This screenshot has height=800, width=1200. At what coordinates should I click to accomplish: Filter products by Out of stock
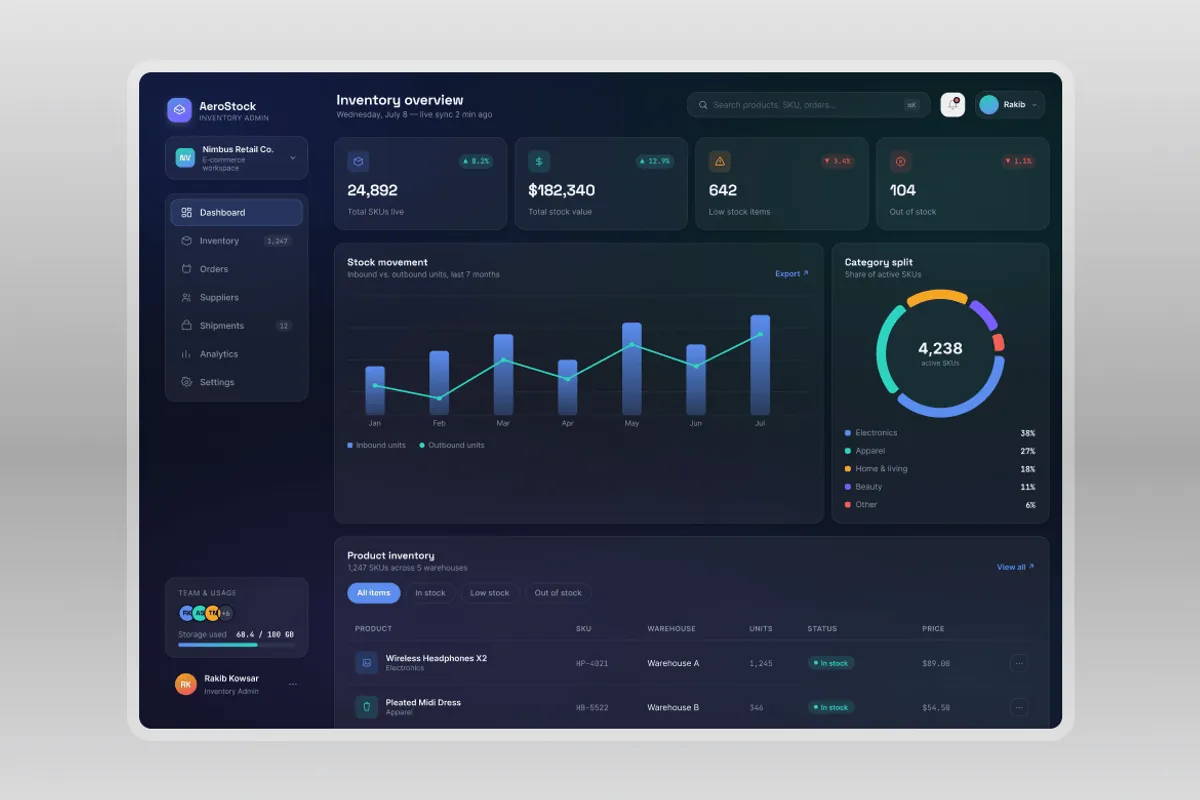coord(558,593)
